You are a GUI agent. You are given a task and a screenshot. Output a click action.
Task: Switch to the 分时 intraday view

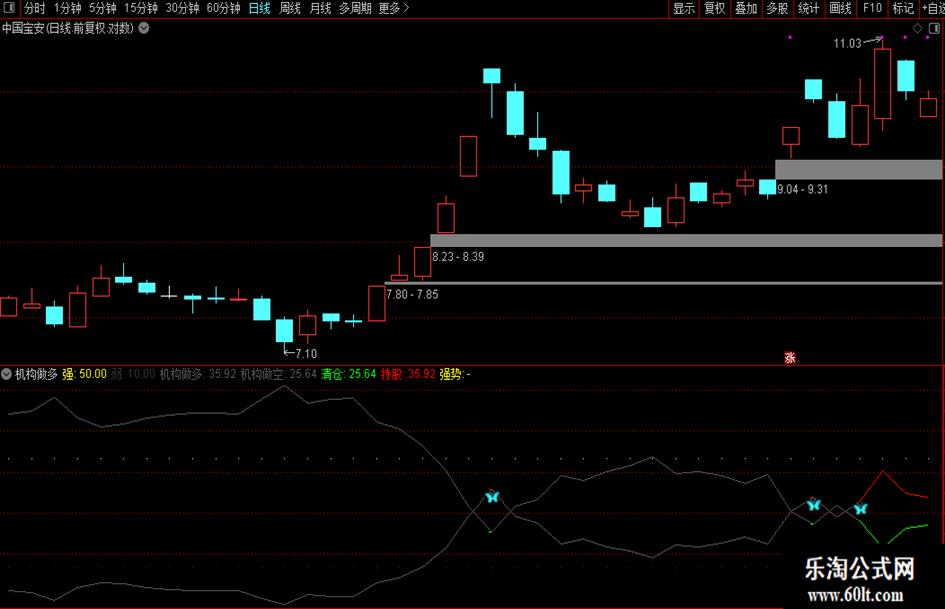click(34, 8)
